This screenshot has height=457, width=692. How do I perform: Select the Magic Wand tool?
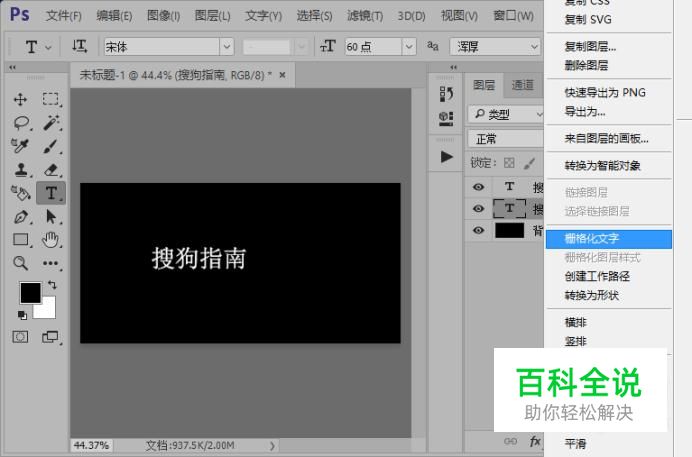tap(51, 123)
